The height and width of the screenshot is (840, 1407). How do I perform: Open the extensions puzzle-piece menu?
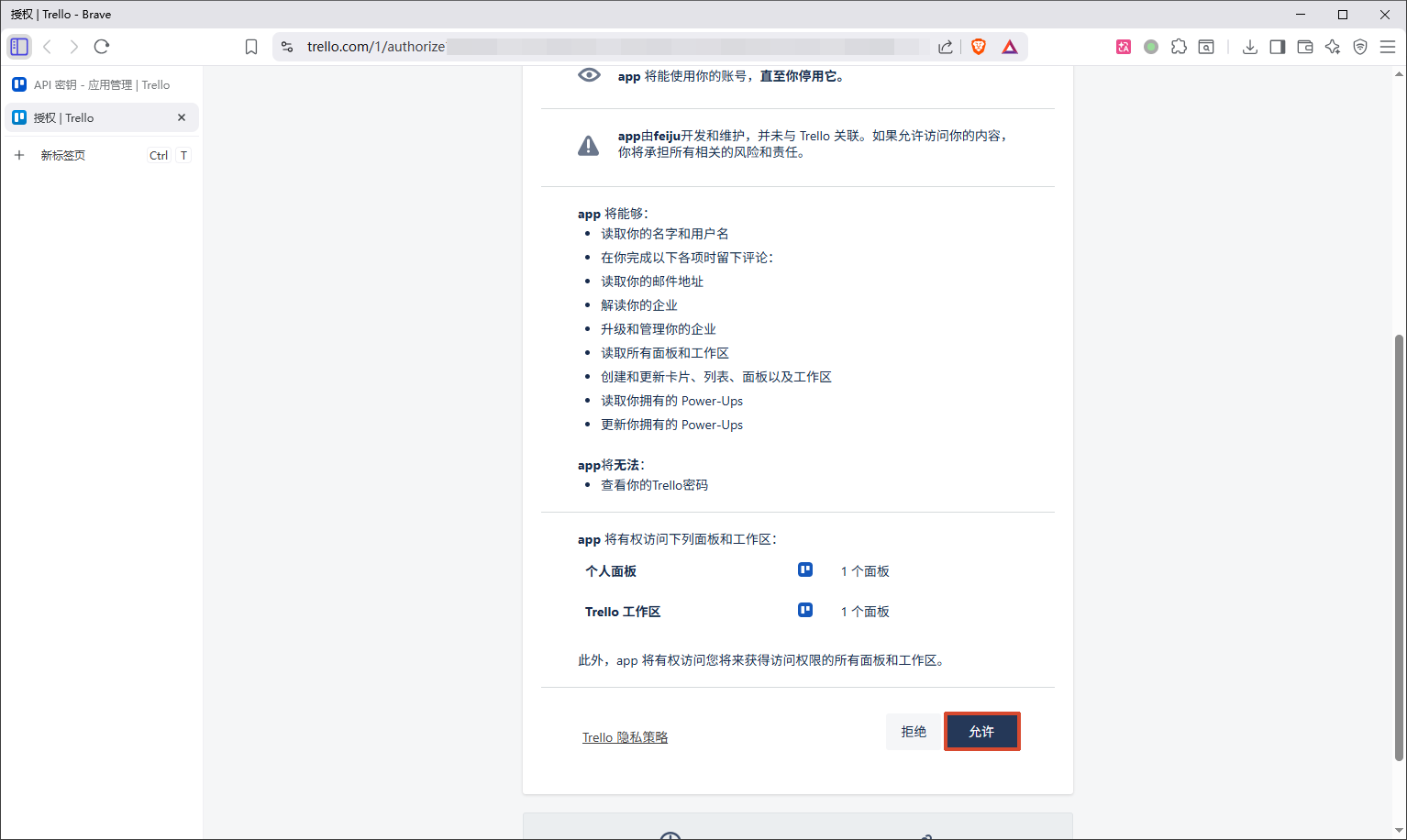point(1179,47)
